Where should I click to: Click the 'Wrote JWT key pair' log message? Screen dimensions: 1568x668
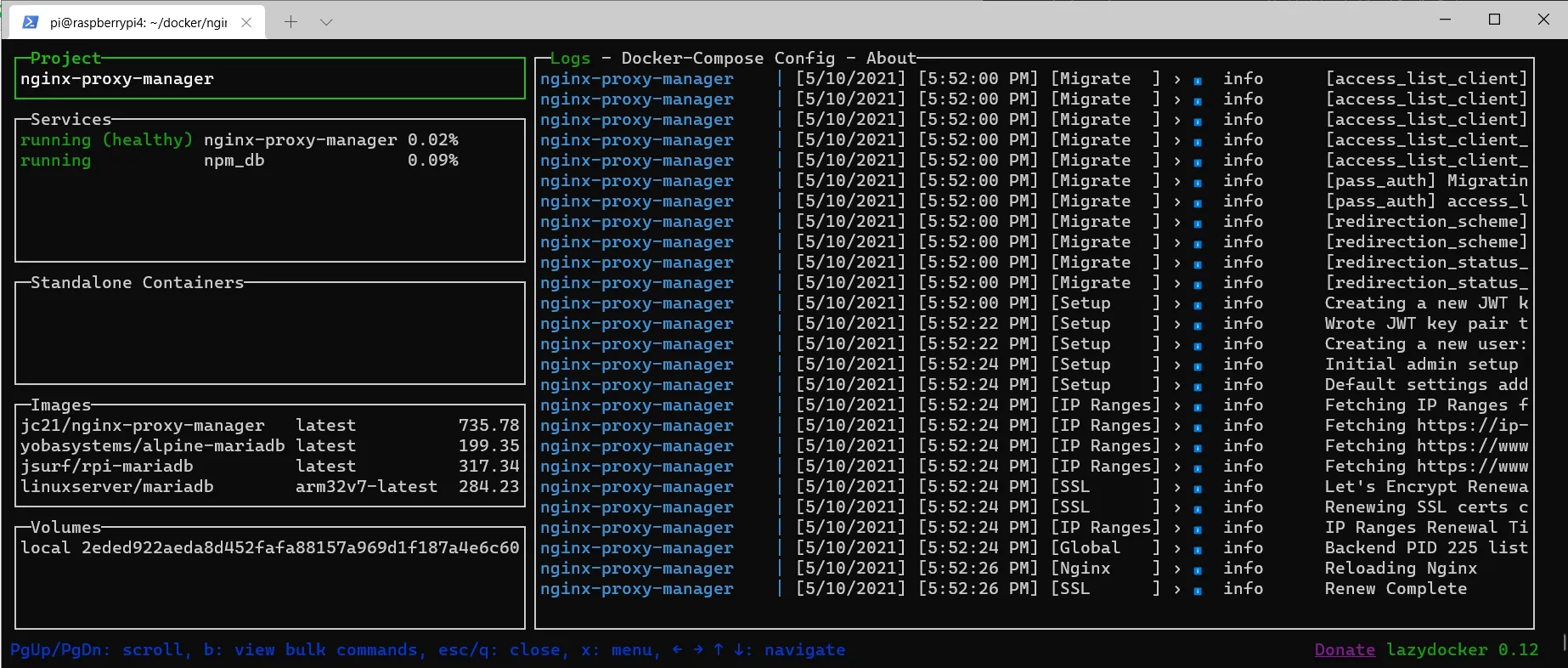click(1426, 324)
